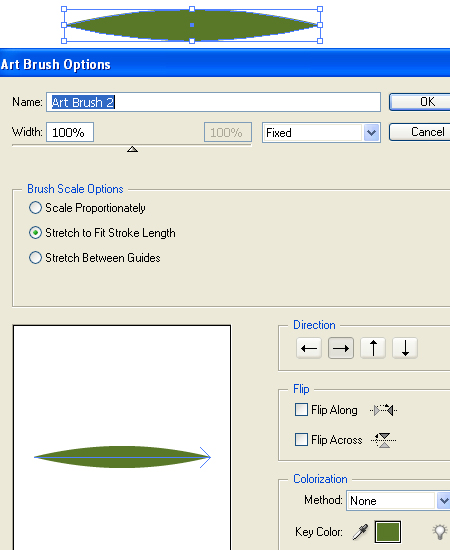Choose Scale Proportionately option
450x550 pixels.
point(35,208)
